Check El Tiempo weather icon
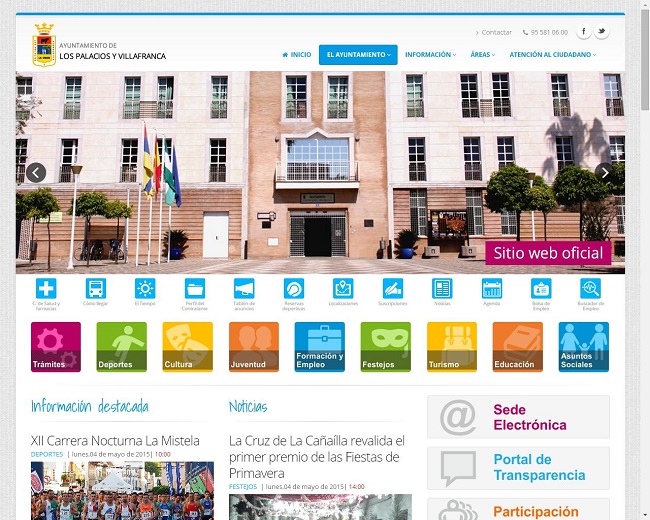The image size is (650, 520). (145, 288)
